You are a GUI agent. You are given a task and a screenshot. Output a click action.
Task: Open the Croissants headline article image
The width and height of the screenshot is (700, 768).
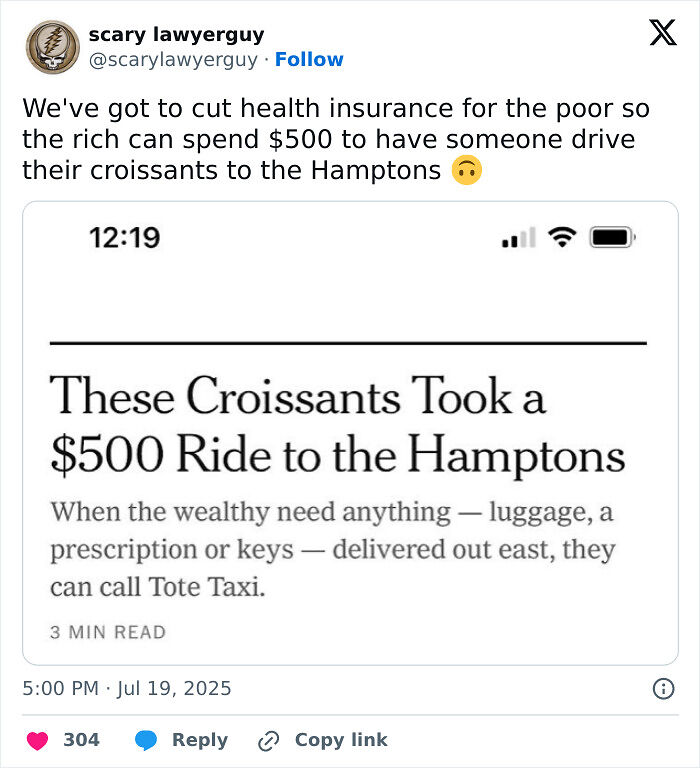pyautogui.click(x=350, y=433)
